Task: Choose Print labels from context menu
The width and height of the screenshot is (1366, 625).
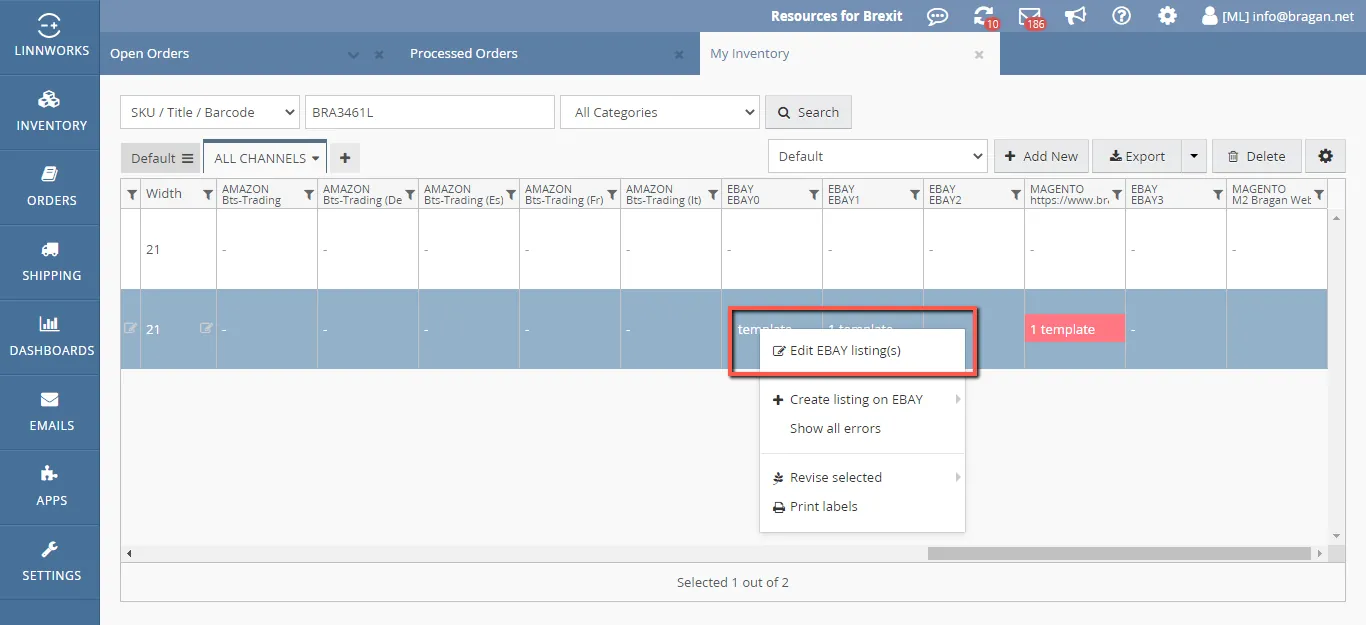Action: point(862,506)
